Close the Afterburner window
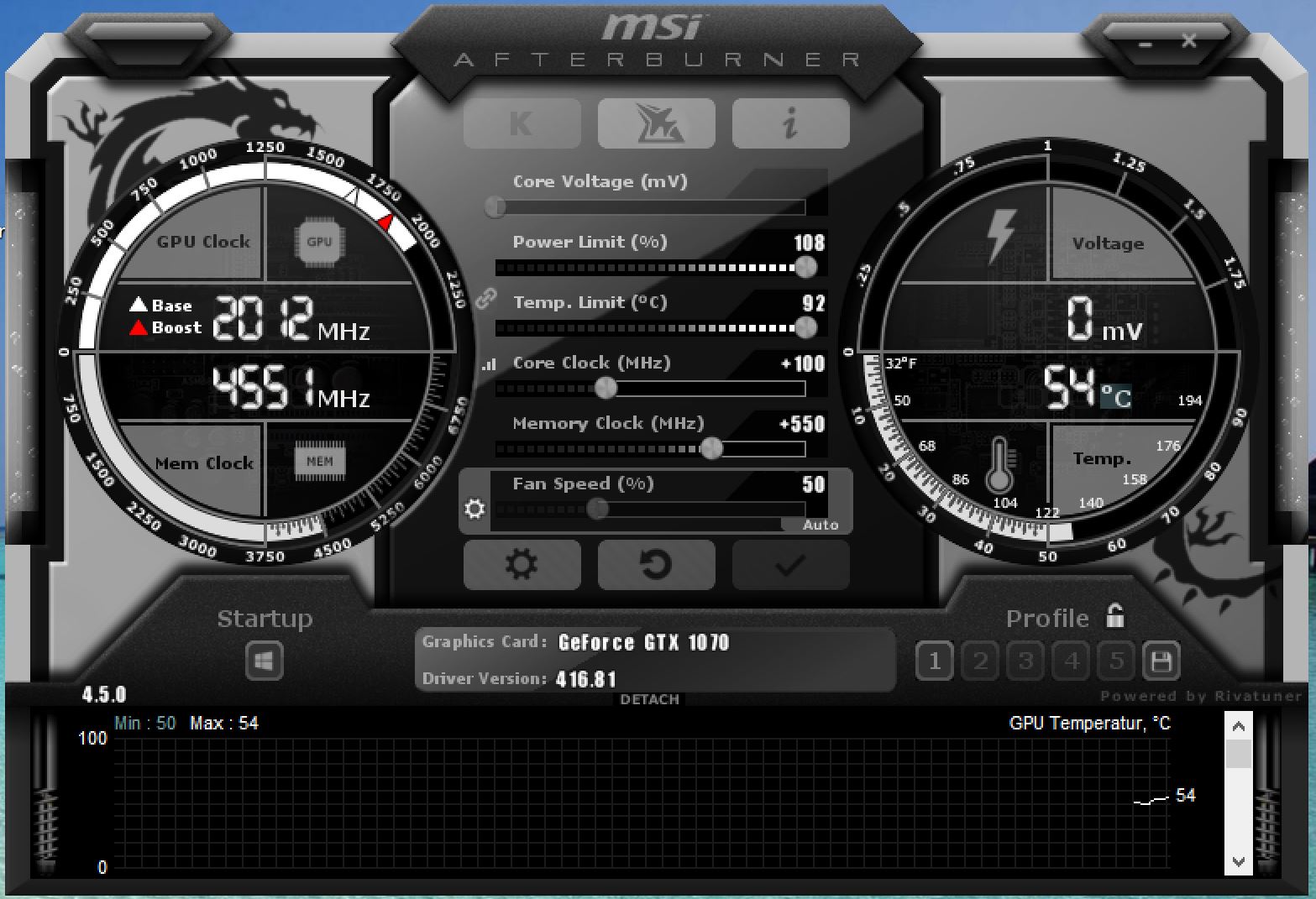The height and width of the screenshot is (899, 1316). tap(1189, 40)
